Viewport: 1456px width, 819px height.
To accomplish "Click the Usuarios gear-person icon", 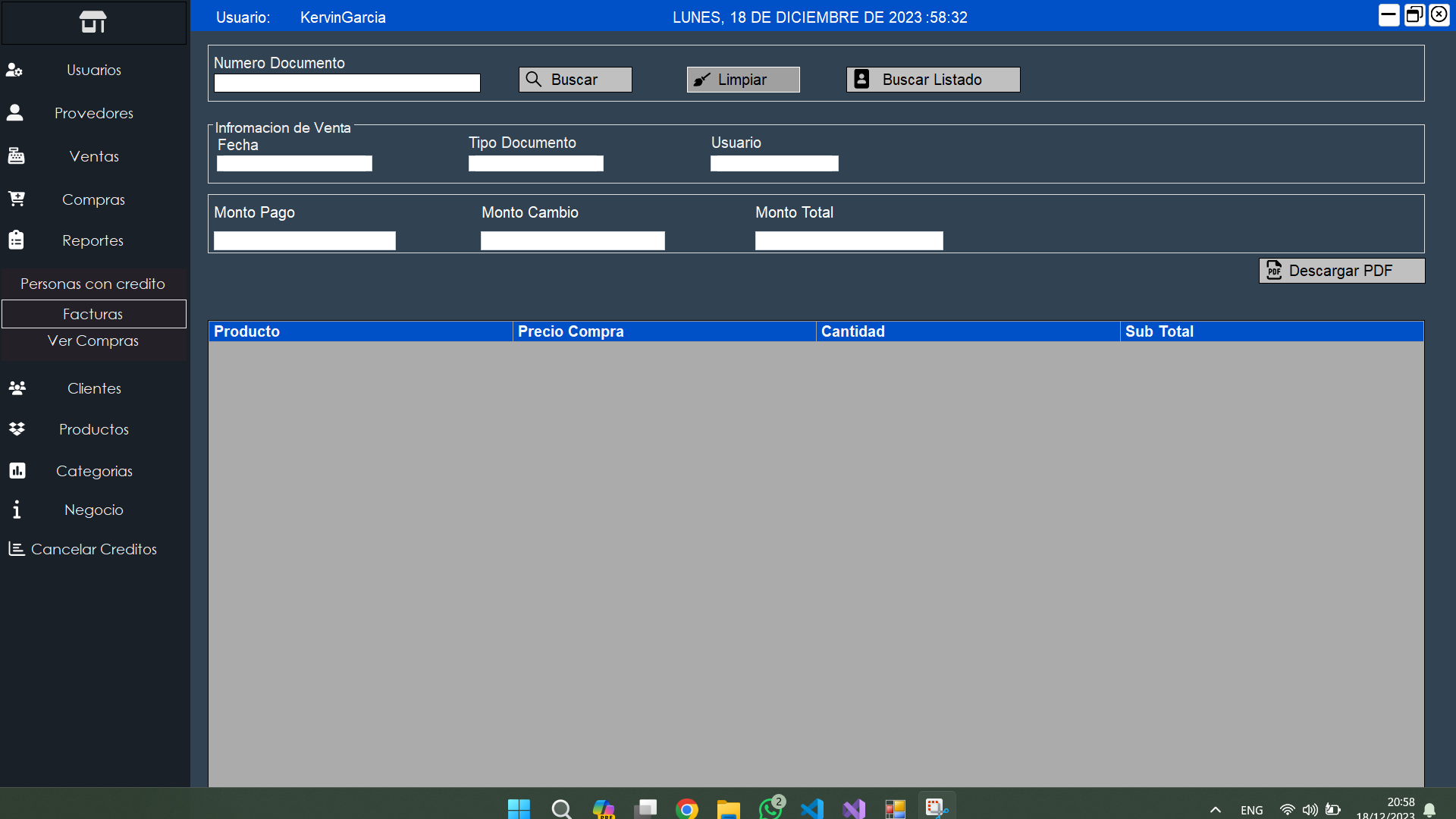I will coord(14,70).
